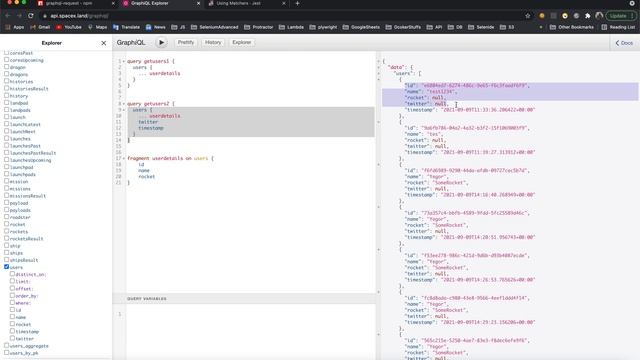Open the Docs panel

624,43
